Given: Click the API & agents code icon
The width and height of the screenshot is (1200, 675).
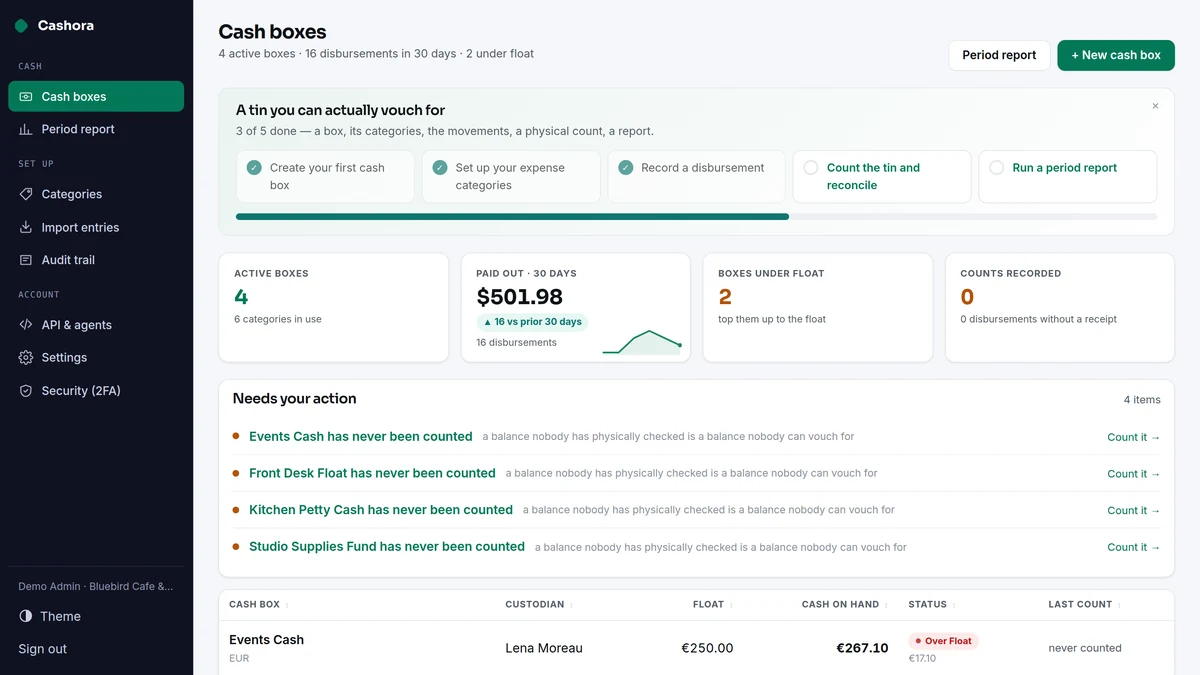Looking at the screenshot, I should [x=26, y=325].
